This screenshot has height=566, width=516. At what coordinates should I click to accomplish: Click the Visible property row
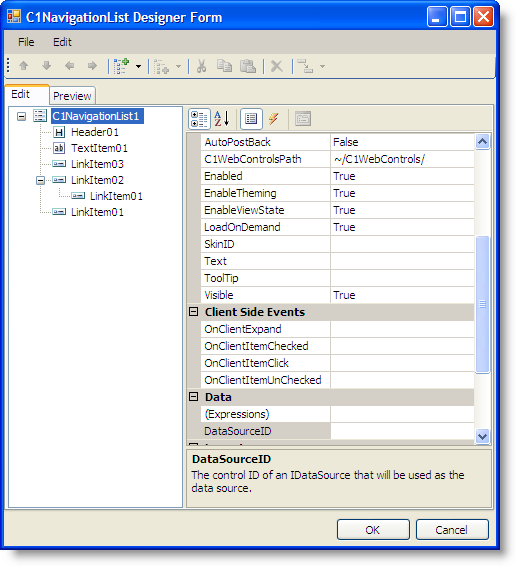(x=337, y=295)
